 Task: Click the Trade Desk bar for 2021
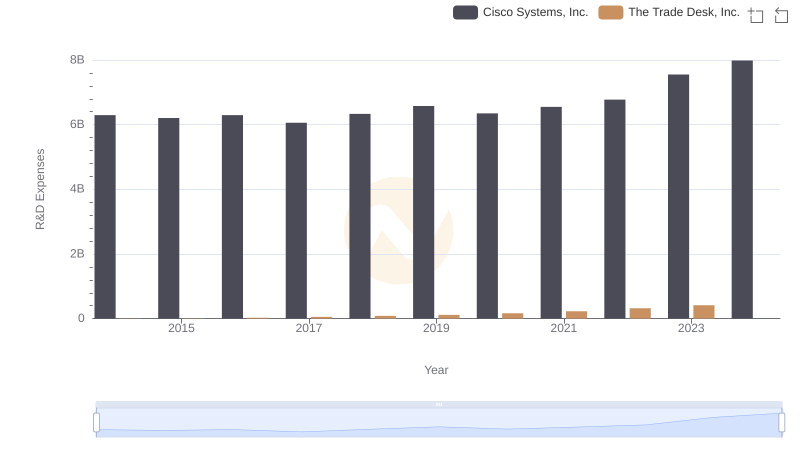tap(576, 315)
